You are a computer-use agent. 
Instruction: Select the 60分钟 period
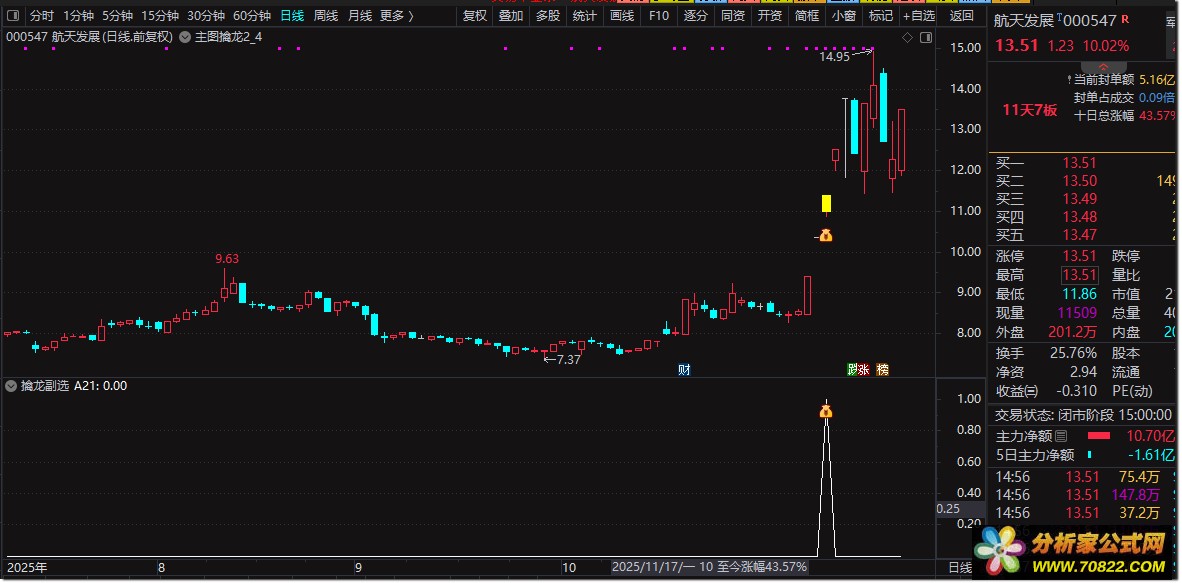coord(252,15)
